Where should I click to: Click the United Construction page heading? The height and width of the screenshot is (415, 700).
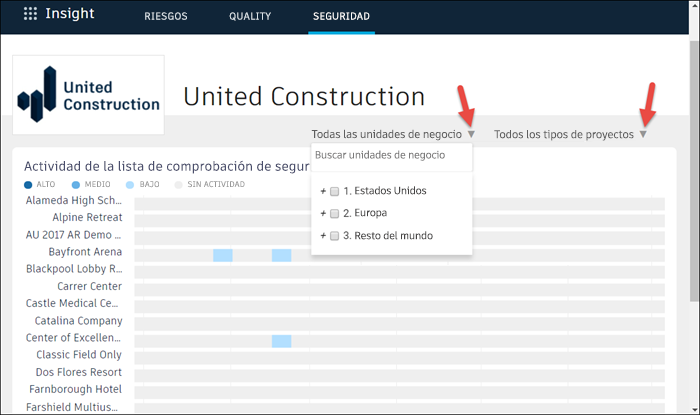point(304,96)
